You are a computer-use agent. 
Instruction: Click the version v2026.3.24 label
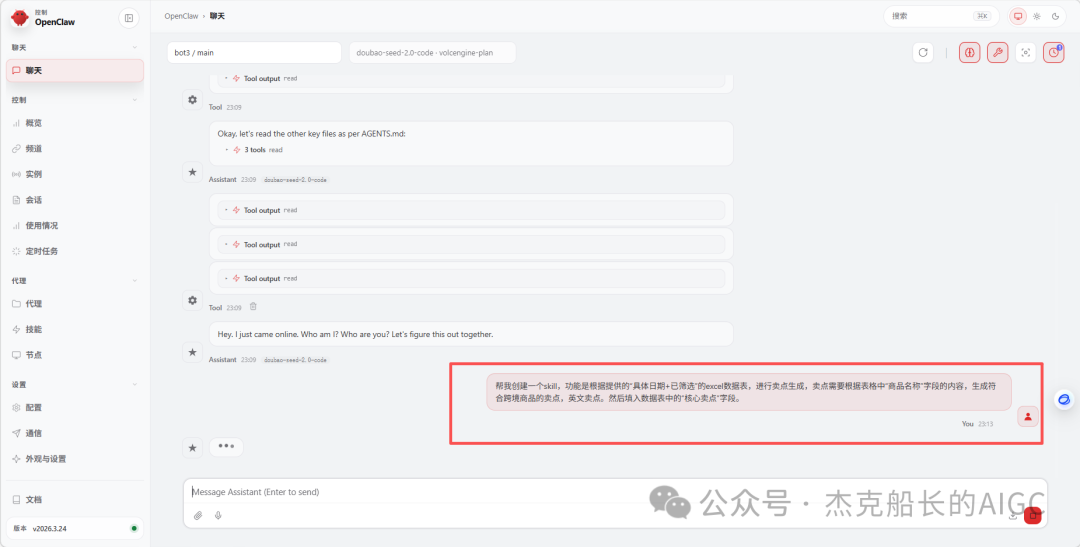[50, 528]
